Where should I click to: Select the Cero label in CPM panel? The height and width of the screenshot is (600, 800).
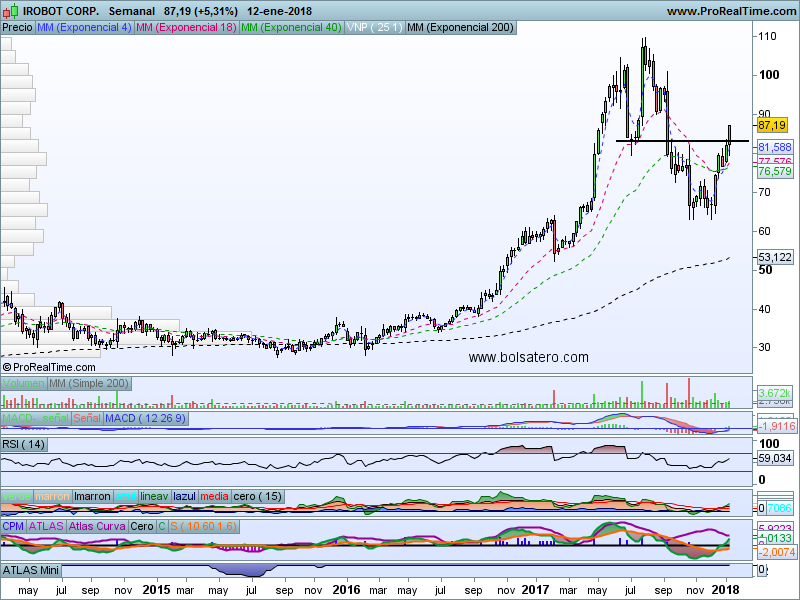[141, 527]
